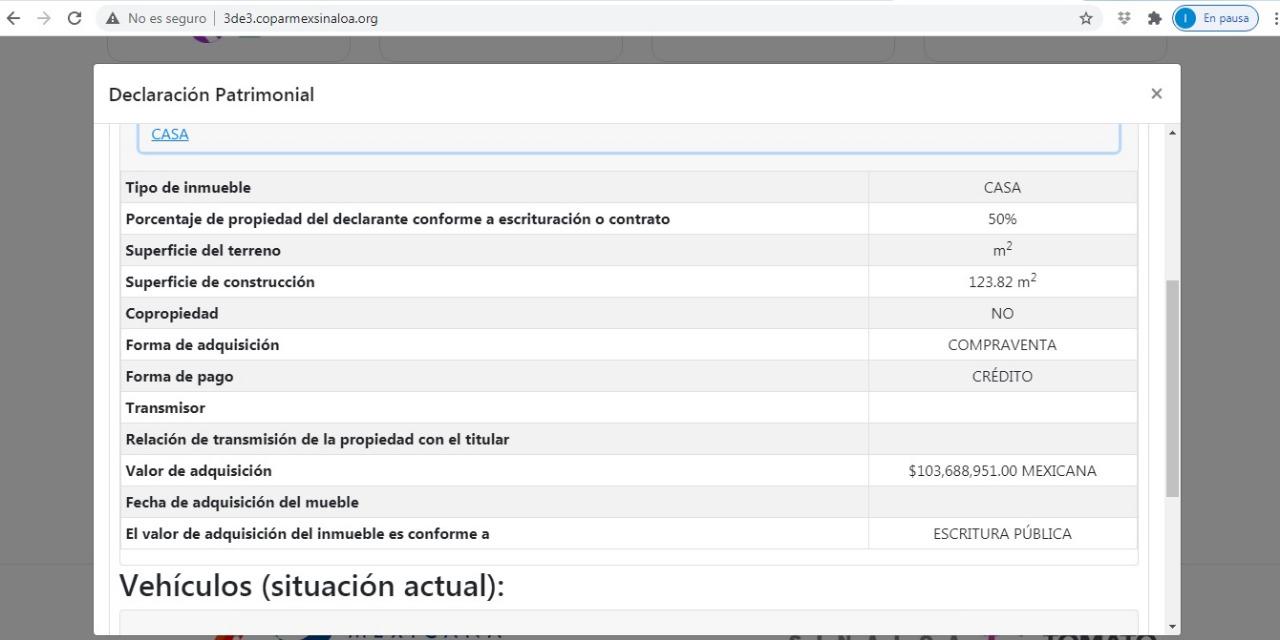Click the 'Declaración Patrimonial' modal title
The image size is (1280, 640).
point(211,95)
